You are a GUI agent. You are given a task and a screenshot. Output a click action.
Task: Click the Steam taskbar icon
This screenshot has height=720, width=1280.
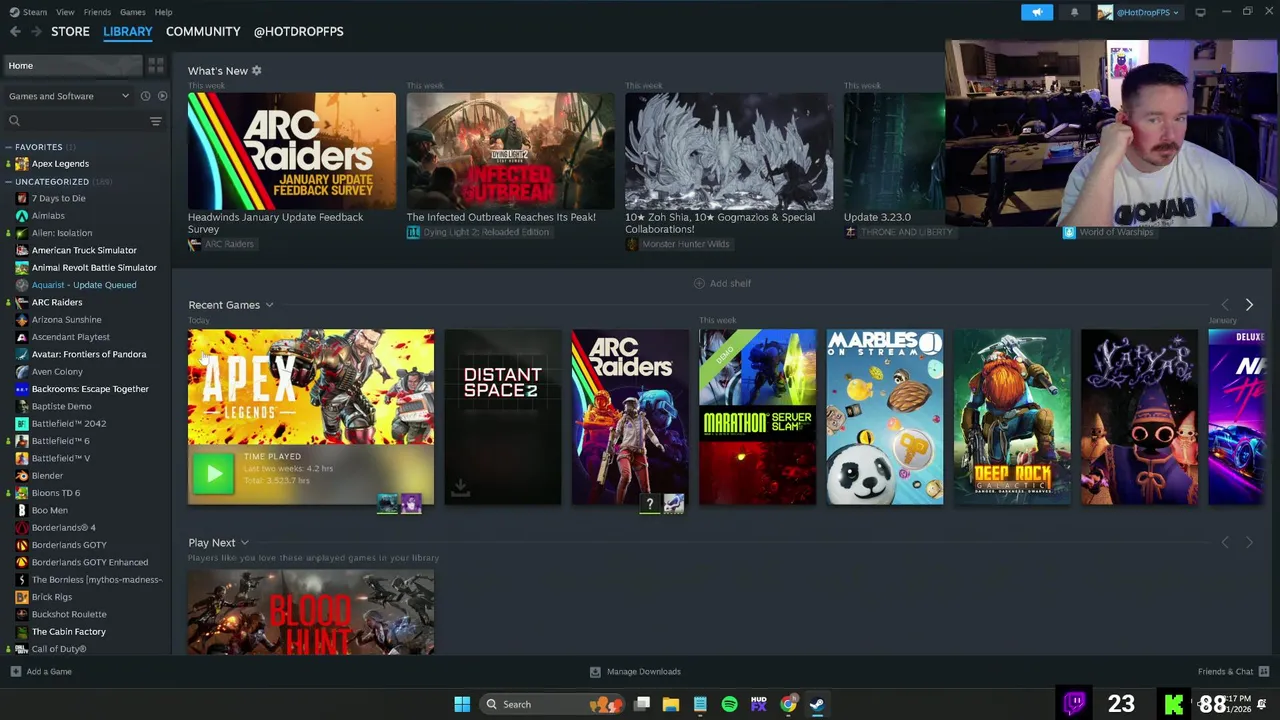[x=817, y=704]
